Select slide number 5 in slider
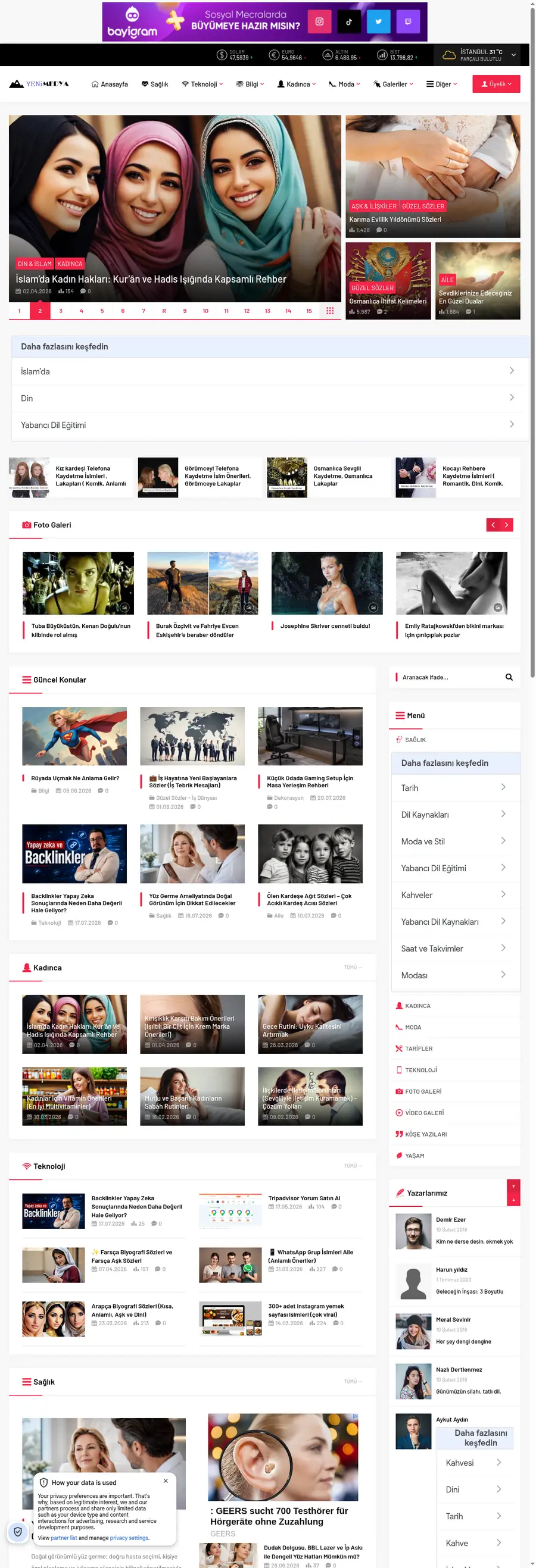This screenshot has height=1568, width=536. [102, 311]
